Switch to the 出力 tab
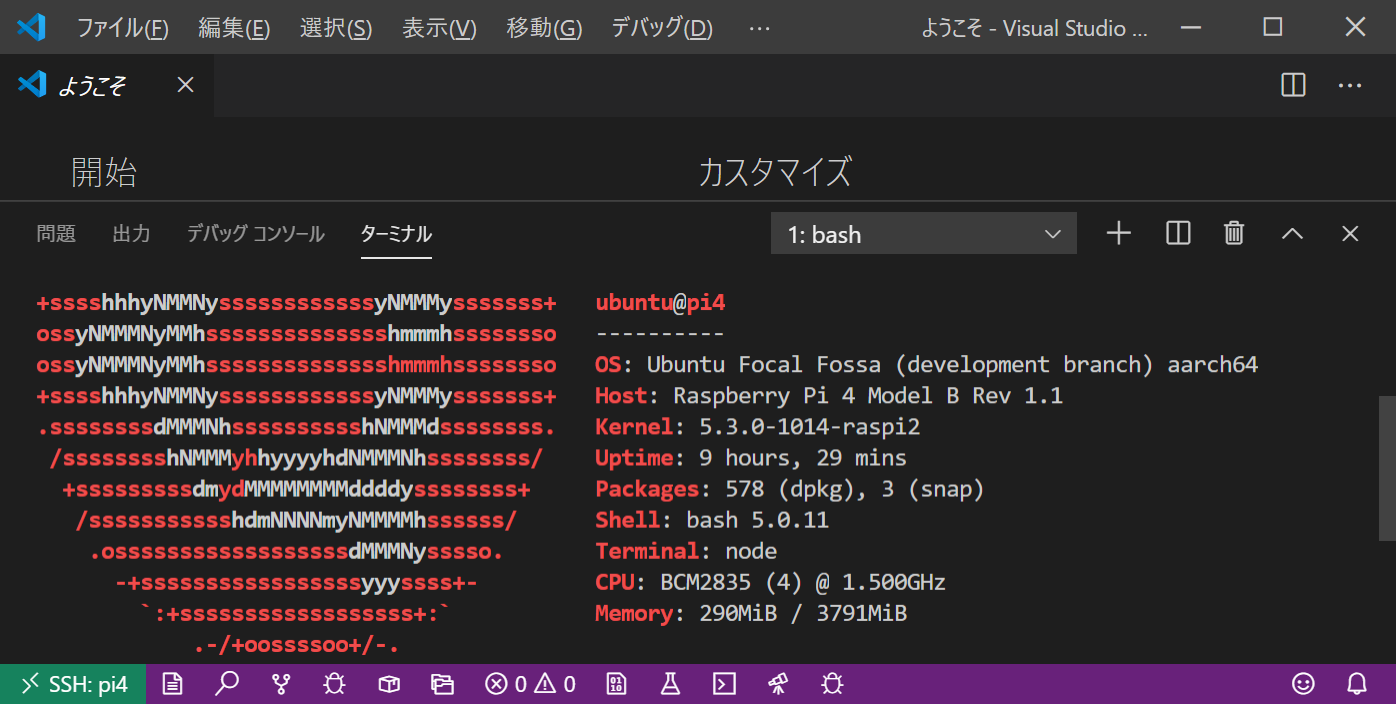1396x704 pixels. click(x=131, y=233)
